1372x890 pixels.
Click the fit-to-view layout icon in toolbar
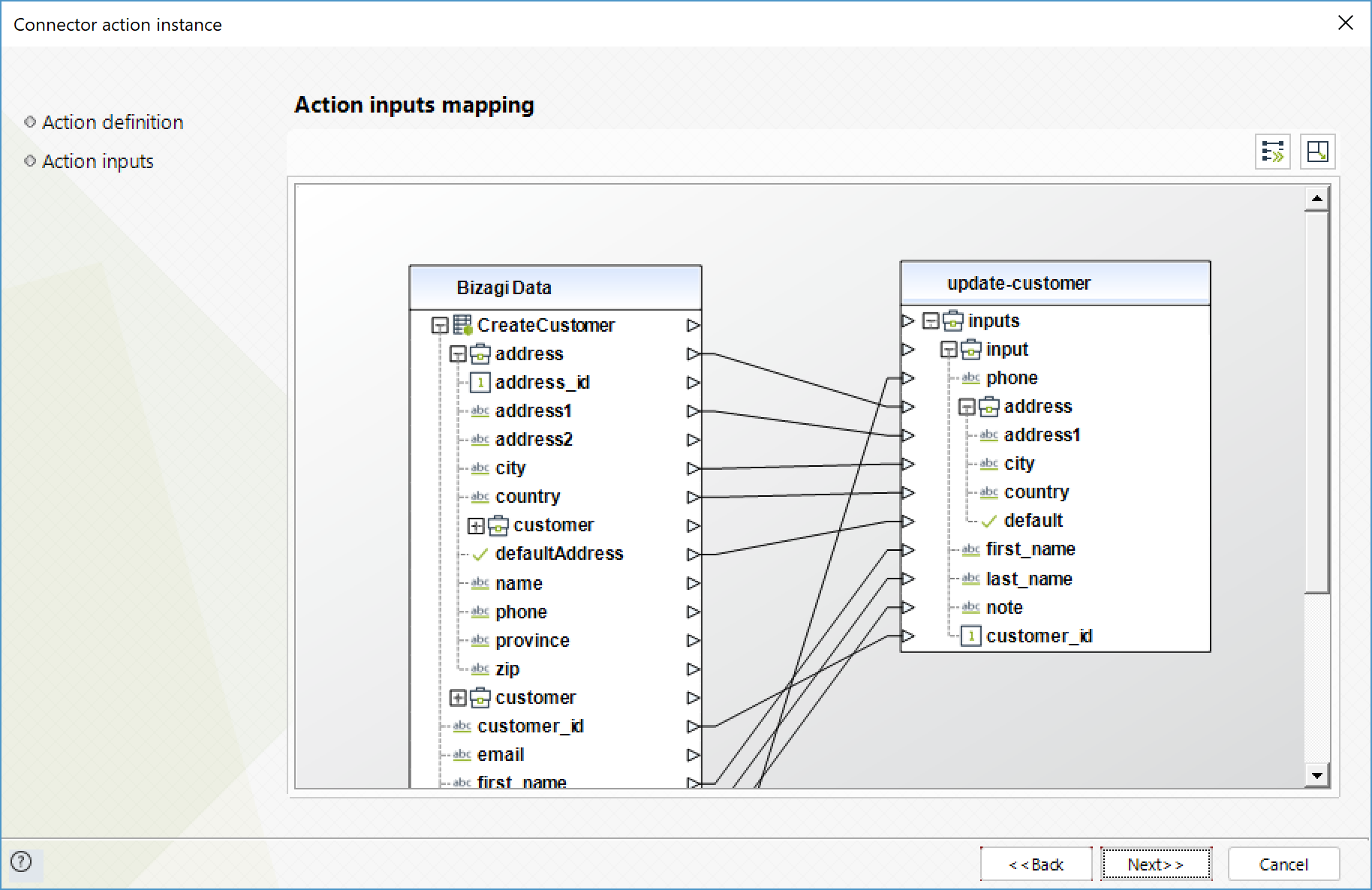tap(1317, 152)
